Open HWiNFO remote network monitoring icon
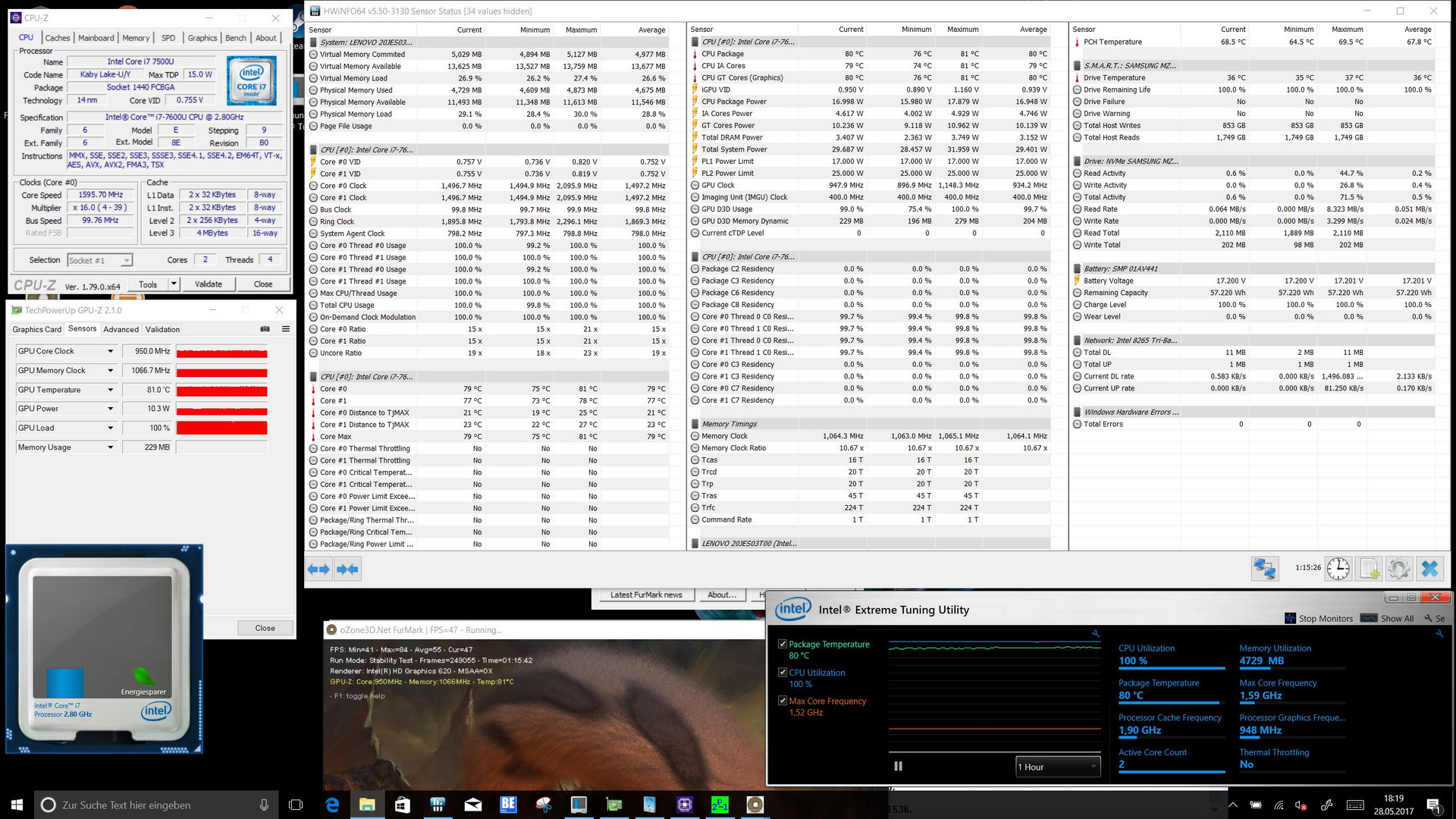 [x=1265, y=568]
